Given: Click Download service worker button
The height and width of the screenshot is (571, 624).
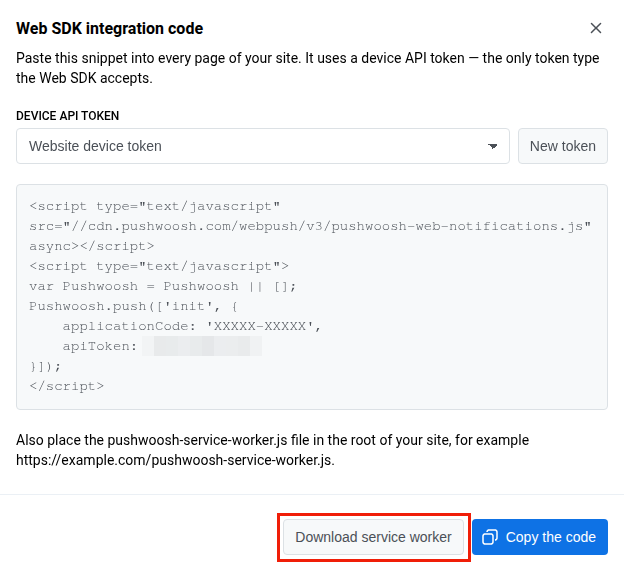Looking at the screenshot, I should 373,537.
